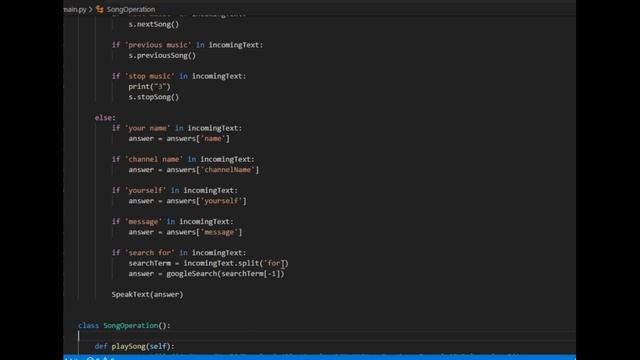Expand the breadcrumb chevron after main.py
The width and height of the screenshot is (640, 360).
91,9
